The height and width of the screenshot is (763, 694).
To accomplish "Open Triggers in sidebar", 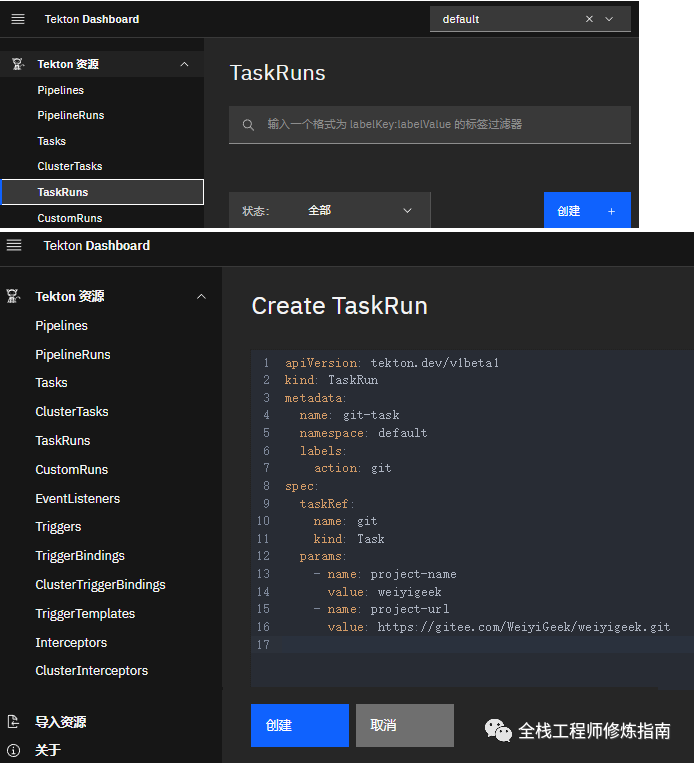I will pos(58,527).
